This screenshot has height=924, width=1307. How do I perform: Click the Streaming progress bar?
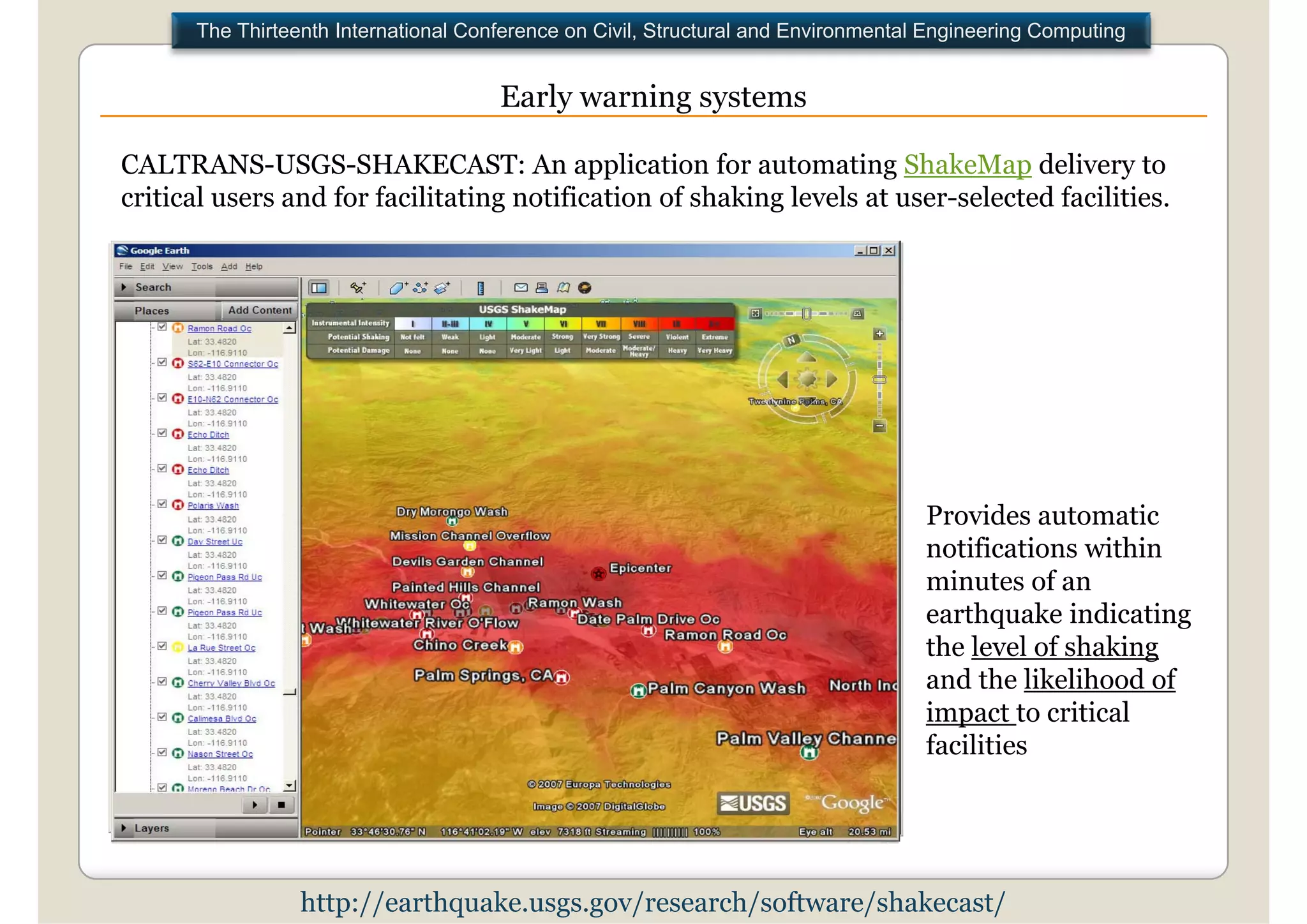670,832
